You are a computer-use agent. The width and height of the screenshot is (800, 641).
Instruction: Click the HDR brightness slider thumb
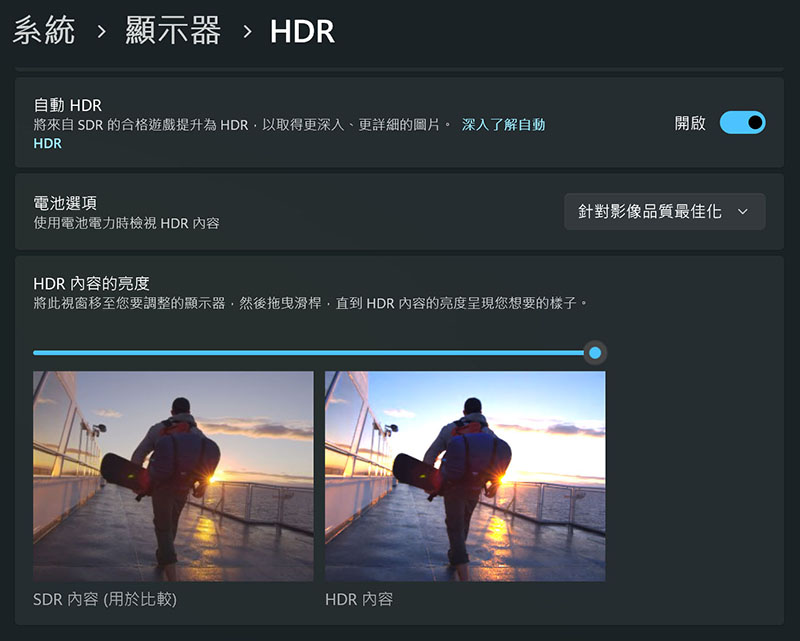click(595, 352)
